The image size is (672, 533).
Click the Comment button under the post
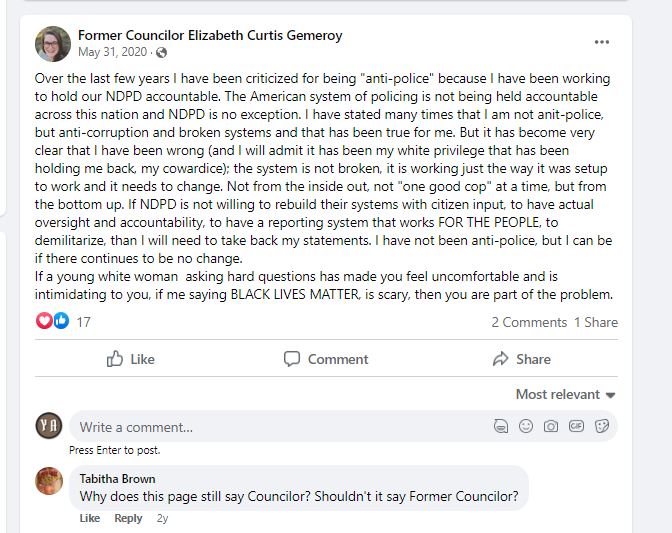tap(326, 359)
